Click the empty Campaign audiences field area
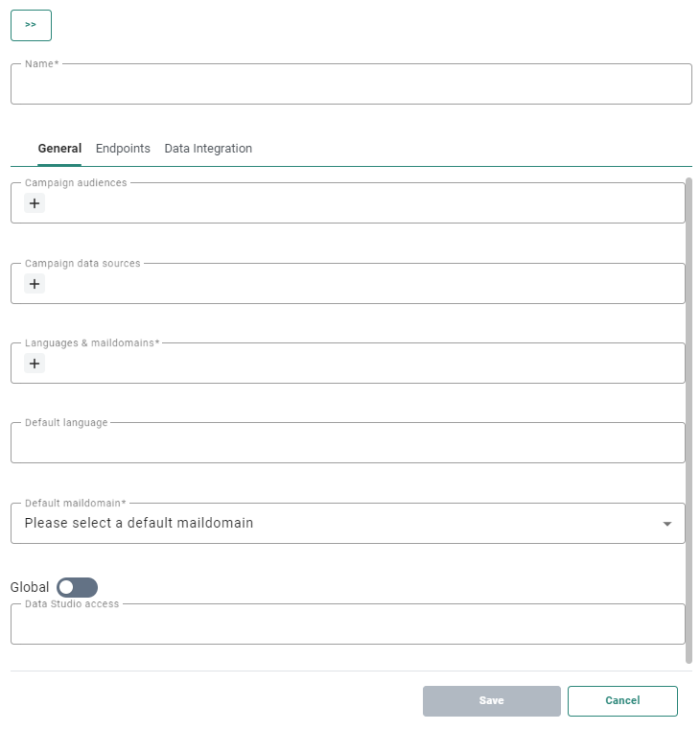This screenshot has height=730, width=700. click(360, 204)
